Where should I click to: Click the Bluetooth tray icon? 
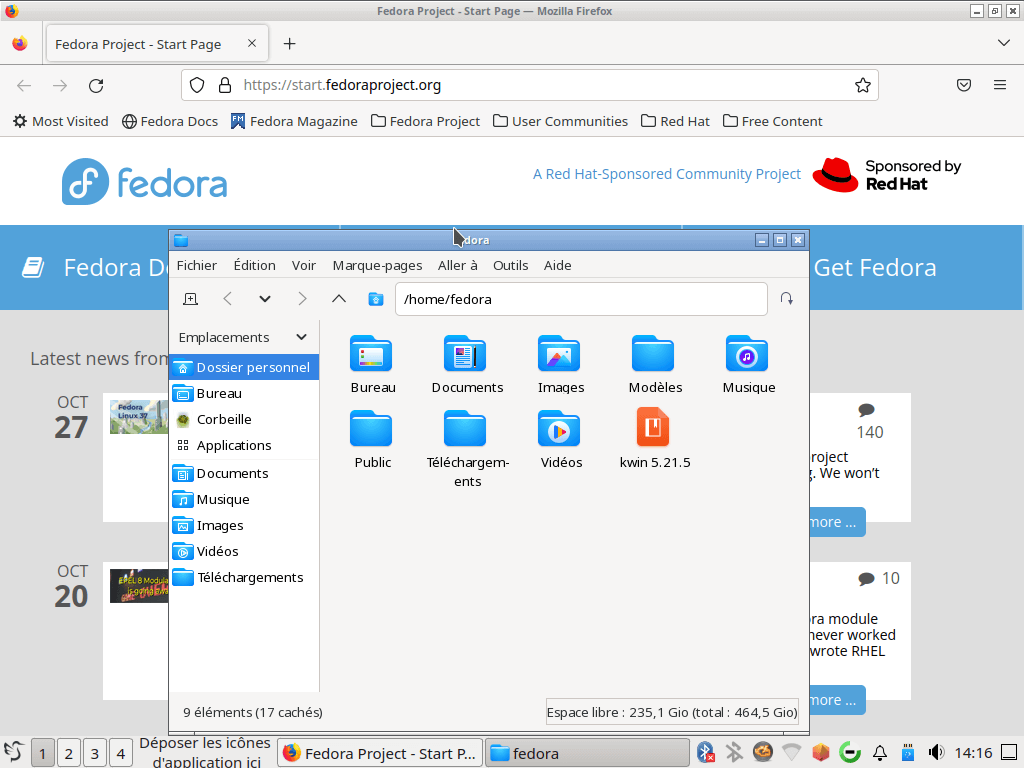point(705,752)
